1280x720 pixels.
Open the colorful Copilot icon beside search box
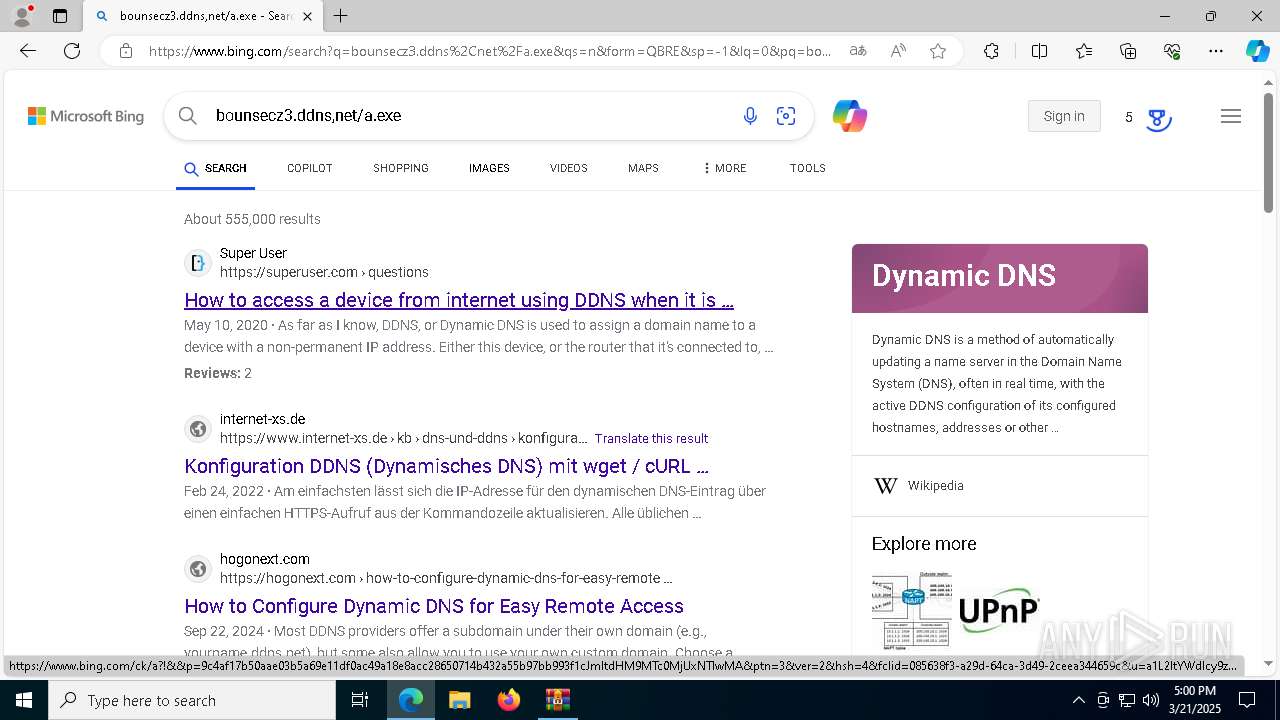(x=850, y=116)
